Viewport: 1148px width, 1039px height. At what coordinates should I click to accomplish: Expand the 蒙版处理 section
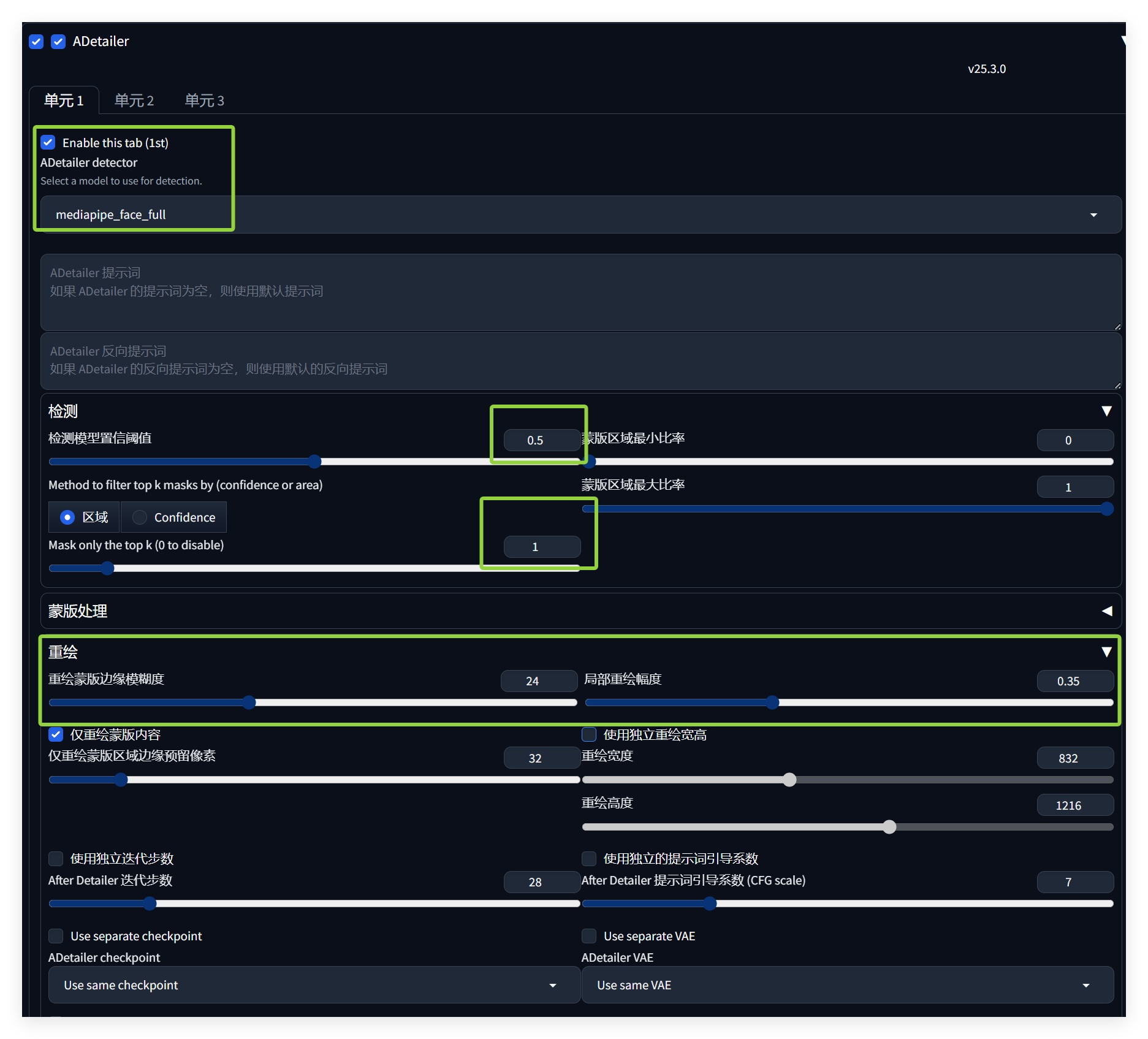[x=1106, y=611]
